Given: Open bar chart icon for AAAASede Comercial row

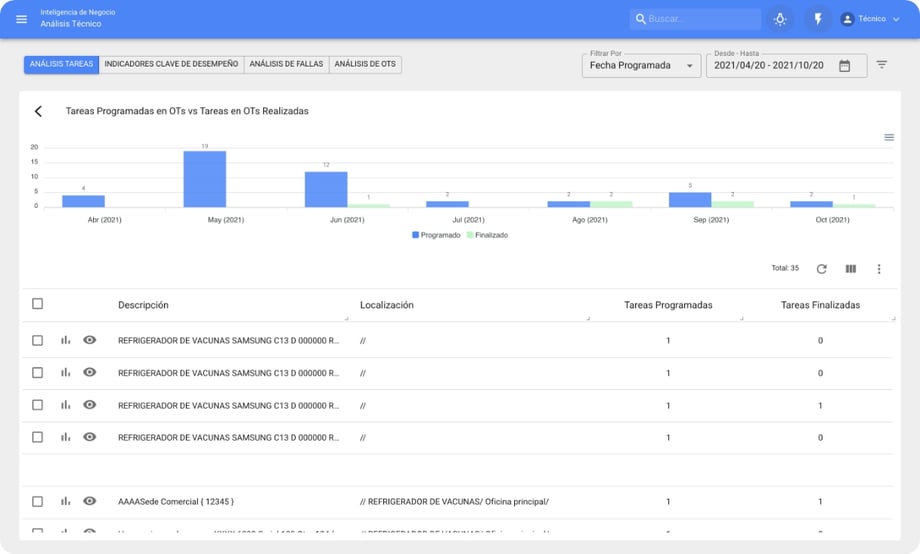Looking at the screenshot, I should click(x=65, y=501).
